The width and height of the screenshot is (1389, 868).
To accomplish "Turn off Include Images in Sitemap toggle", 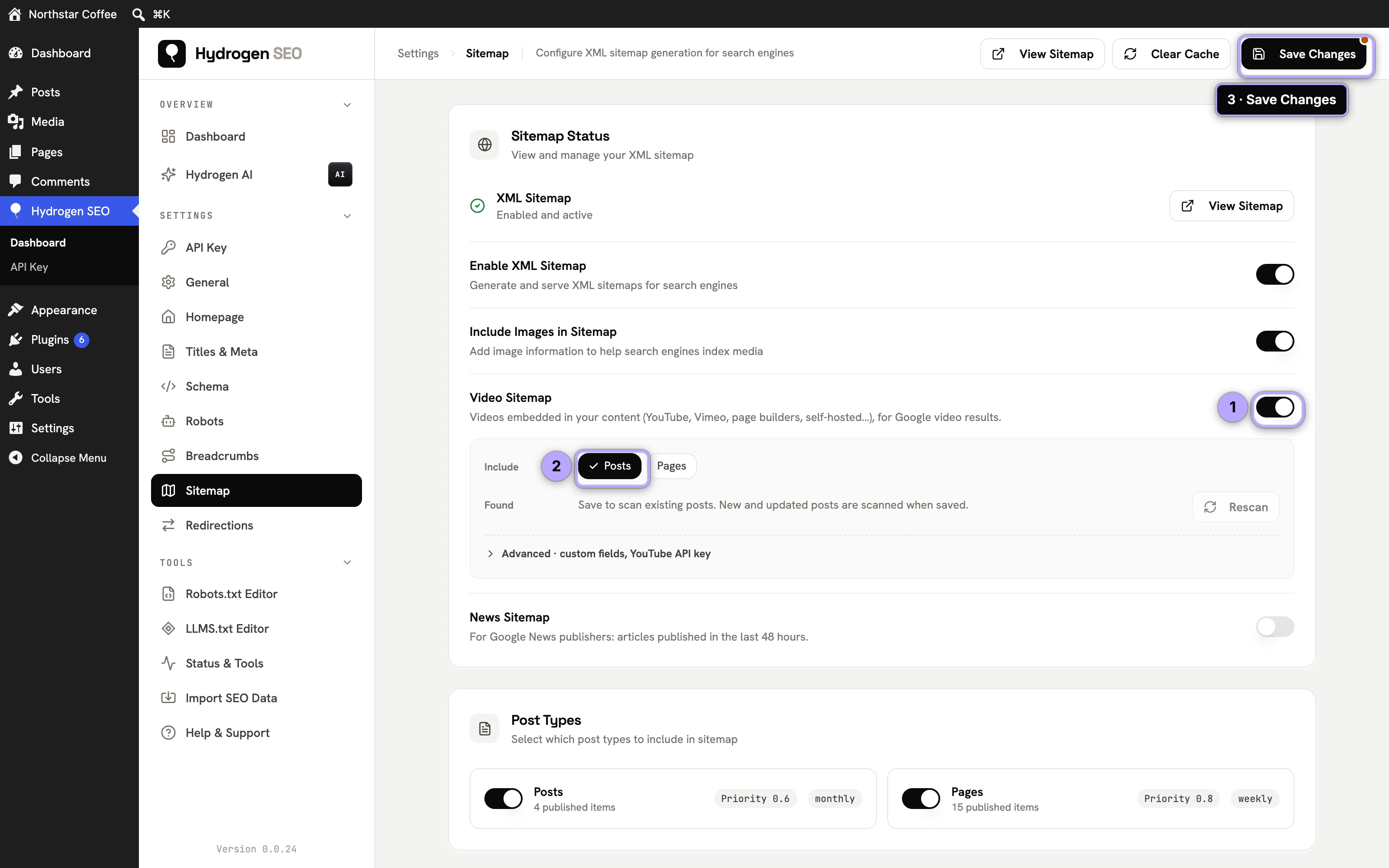I will click(1275, 341).
